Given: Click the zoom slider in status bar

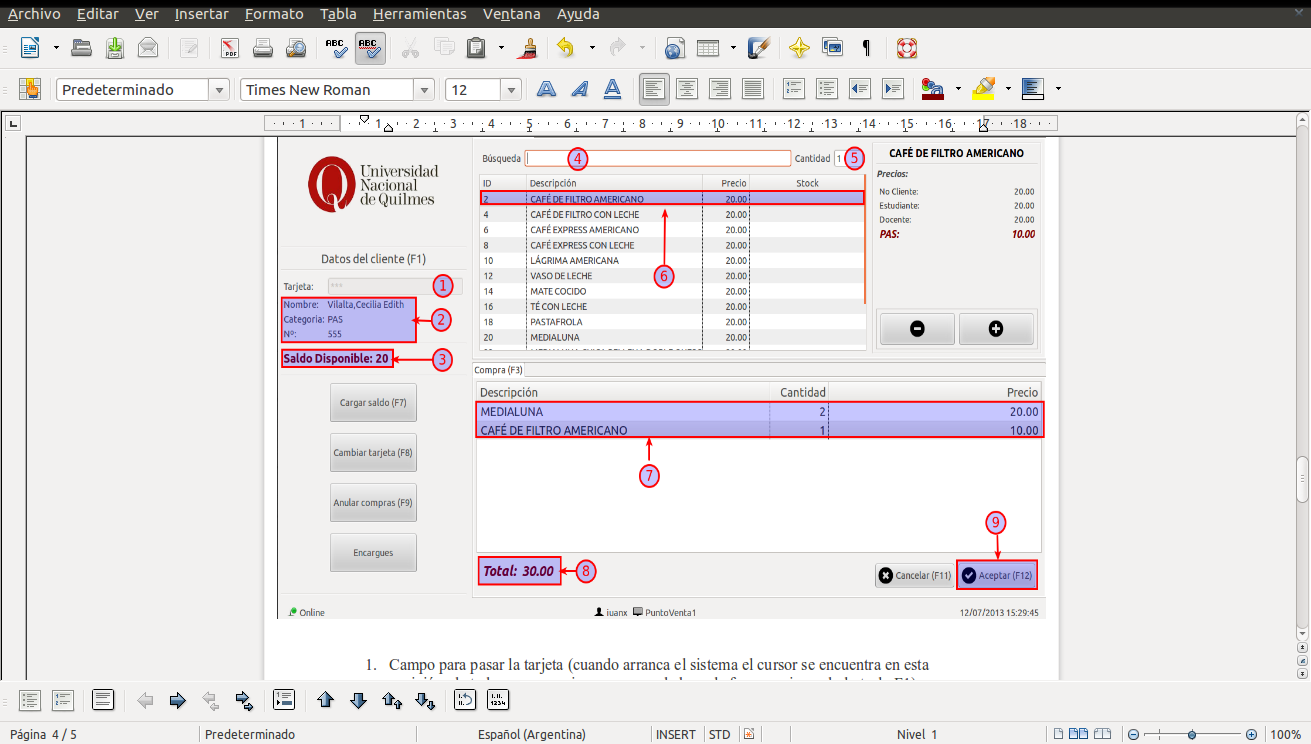Looking at the screenshot, I should [x=1194, y=734].
